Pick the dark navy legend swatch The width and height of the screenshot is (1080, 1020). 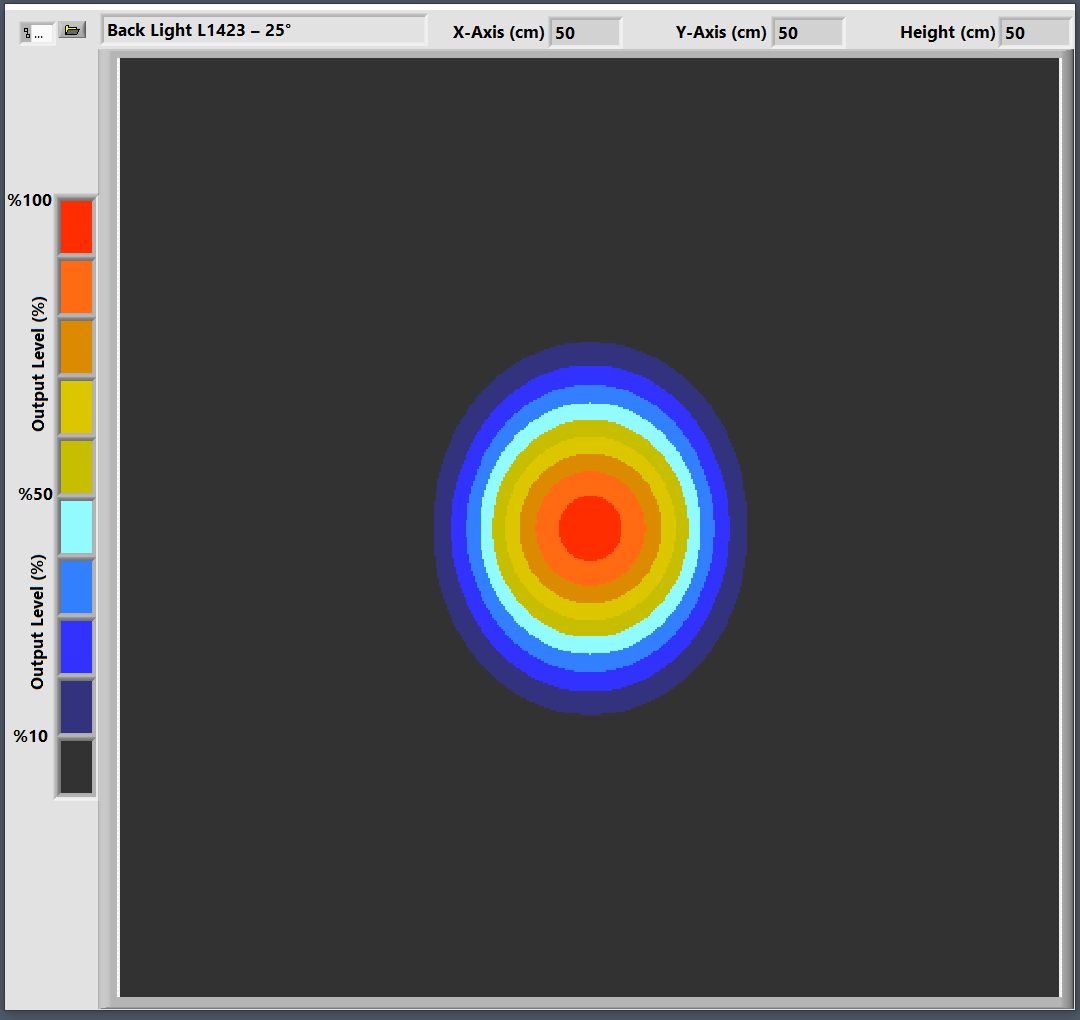click(x=76, y=707)
